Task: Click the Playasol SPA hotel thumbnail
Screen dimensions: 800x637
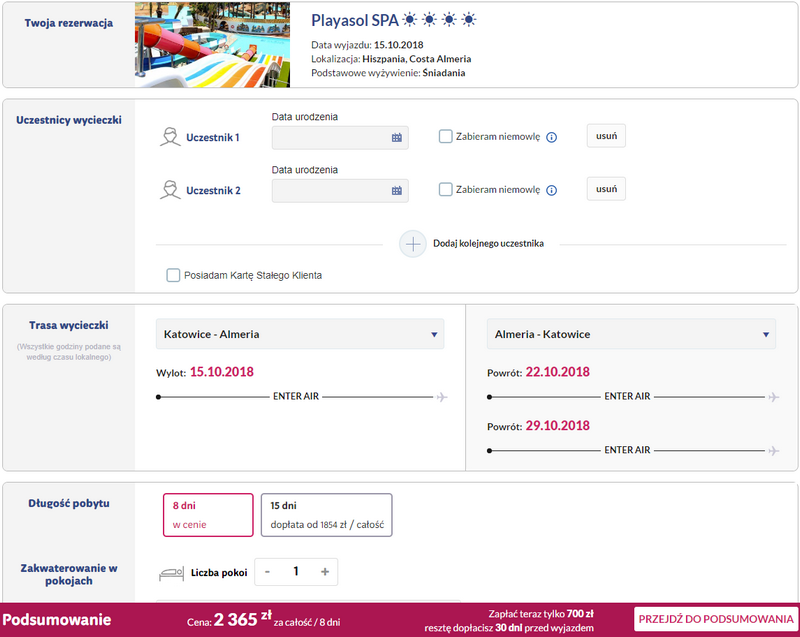Action: [x=212, y=45]
